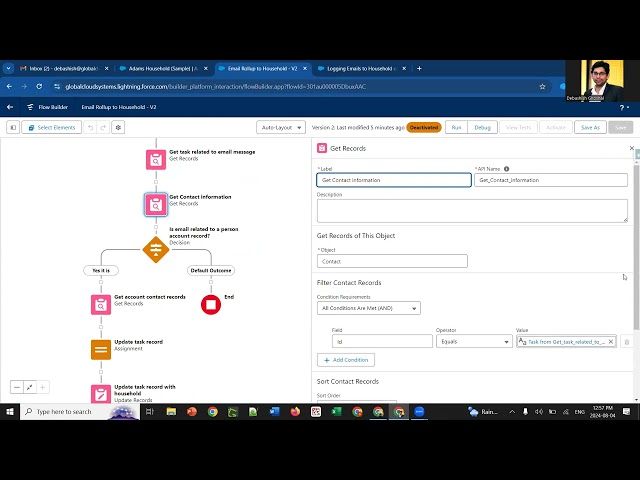Open the Windows Start menu
This screenshot has width=640, height=480.
click(10, 412)
